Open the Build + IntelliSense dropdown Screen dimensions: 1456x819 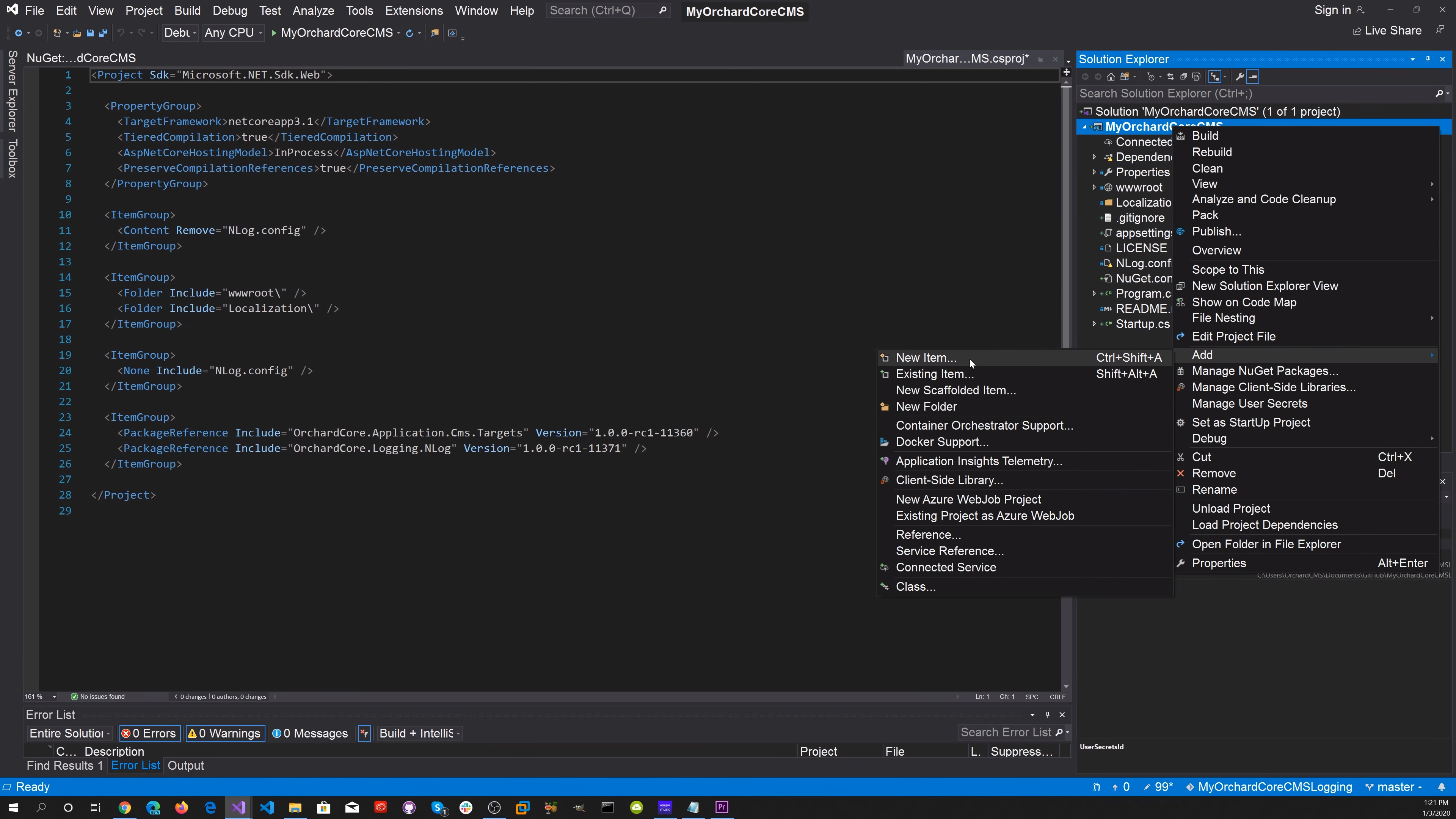coord(419,734)
